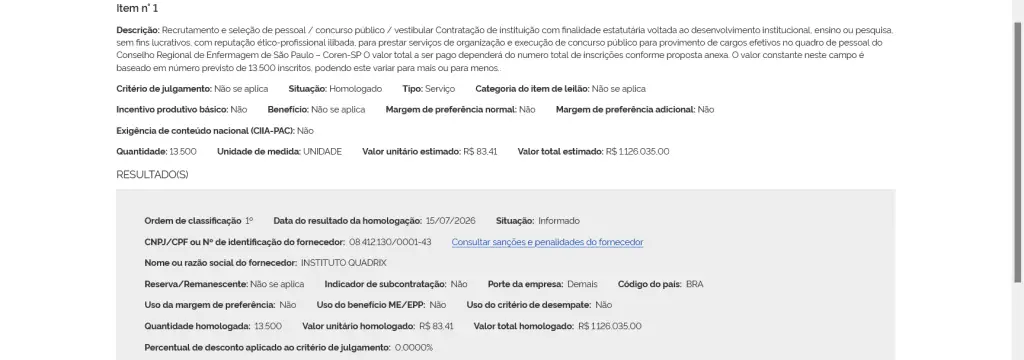This screenshot has height=360, width=1024.
Task: Select 'Uso da margem de preferência: Não'
Action: (220, 305)
